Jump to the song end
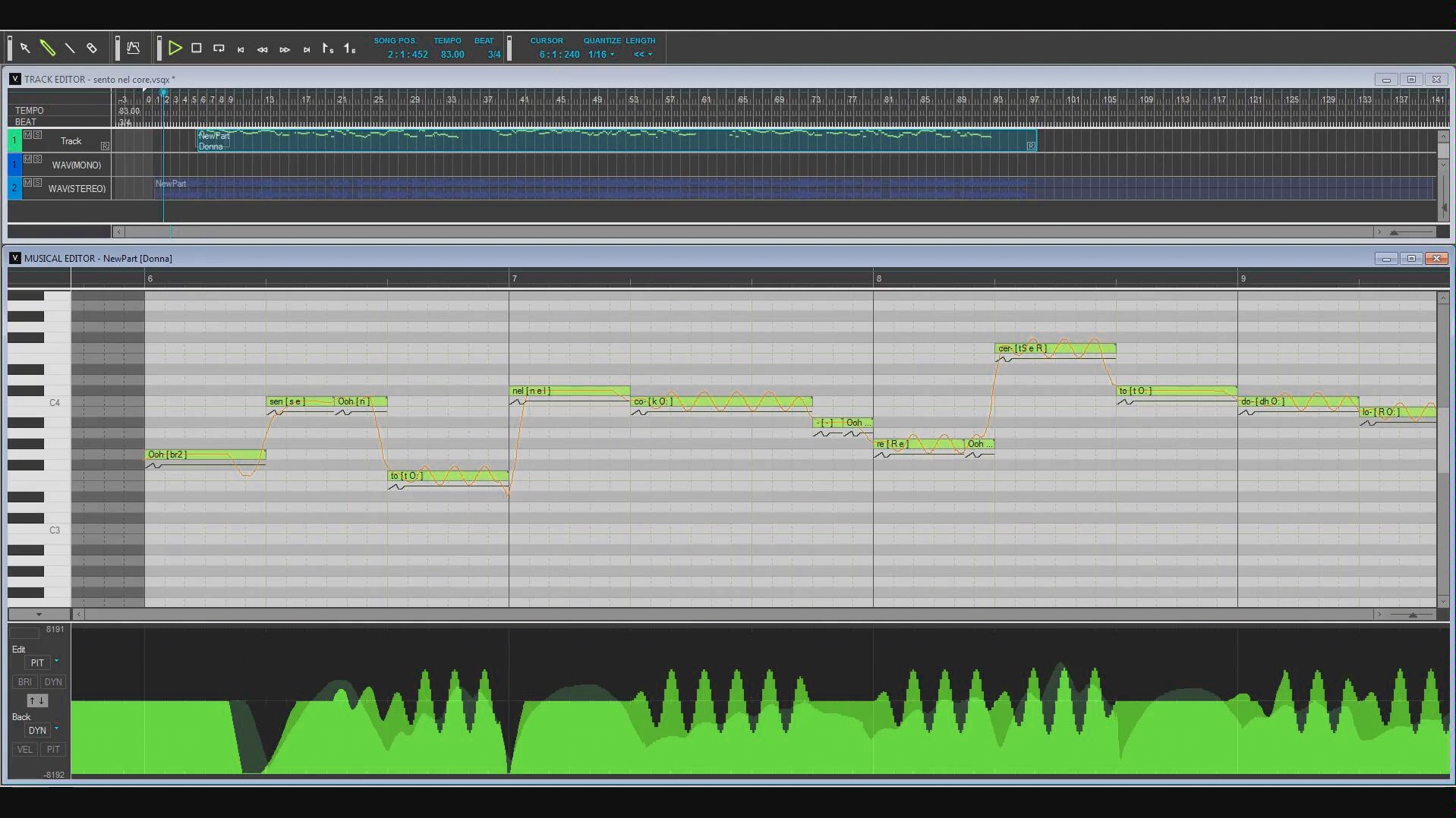The height and width of the screenshot is (818, 1456). (307, 49)
